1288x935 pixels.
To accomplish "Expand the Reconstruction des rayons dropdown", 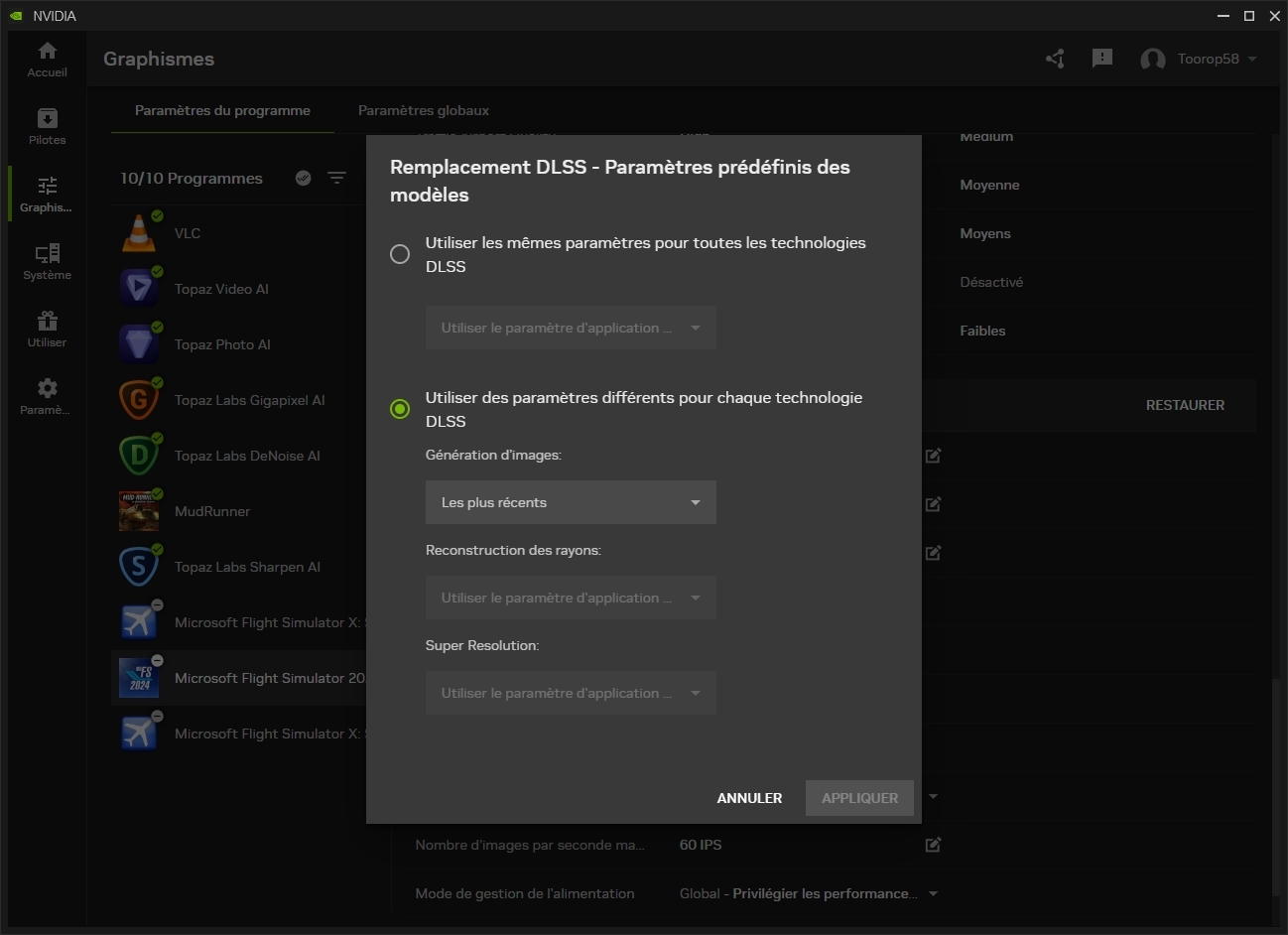I will [571, 598].
